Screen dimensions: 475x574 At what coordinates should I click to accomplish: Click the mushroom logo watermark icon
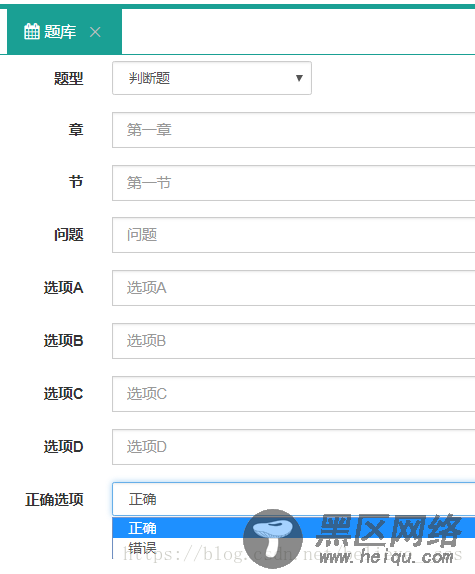coord(273,538)
